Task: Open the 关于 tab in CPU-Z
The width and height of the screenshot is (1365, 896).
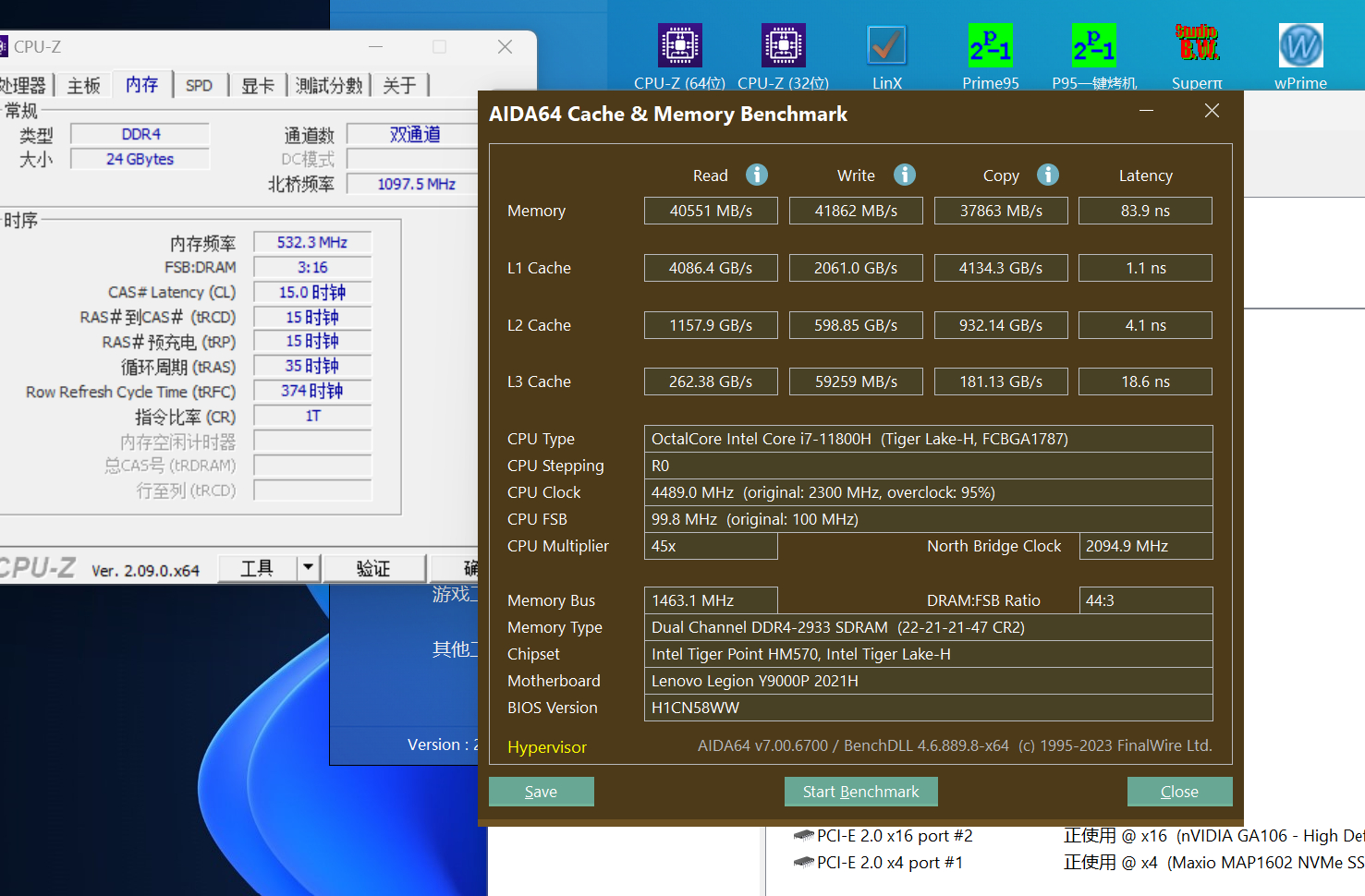Action: [x=399, y=86]
